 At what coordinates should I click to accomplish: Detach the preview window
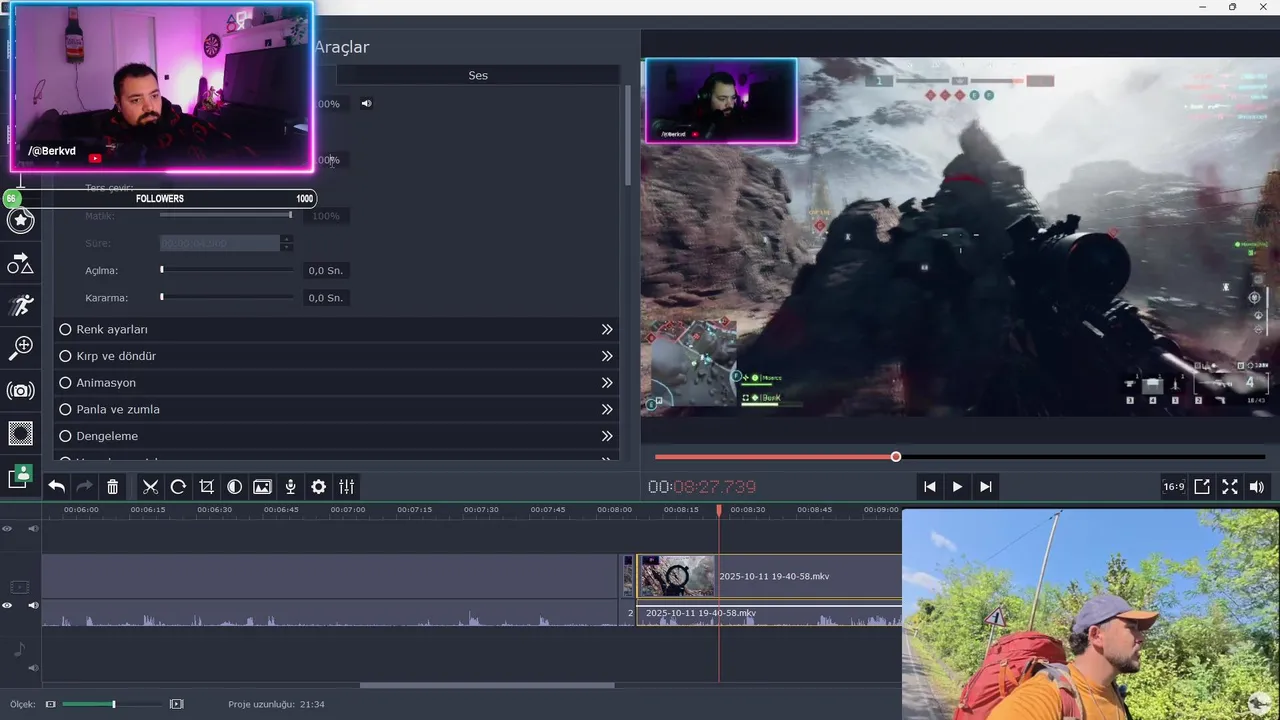[1202, 487]
